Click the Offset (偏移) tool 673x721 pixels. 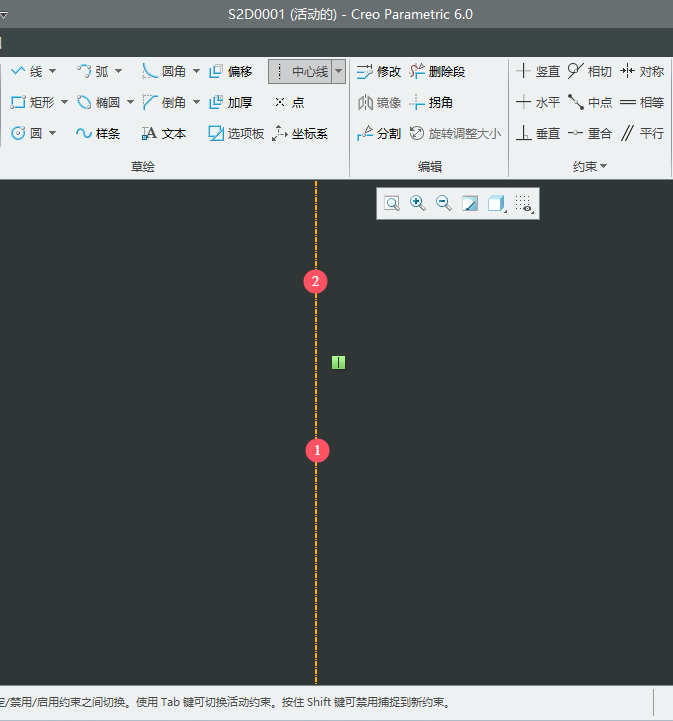pyautogui.click(x=231, y=72)
